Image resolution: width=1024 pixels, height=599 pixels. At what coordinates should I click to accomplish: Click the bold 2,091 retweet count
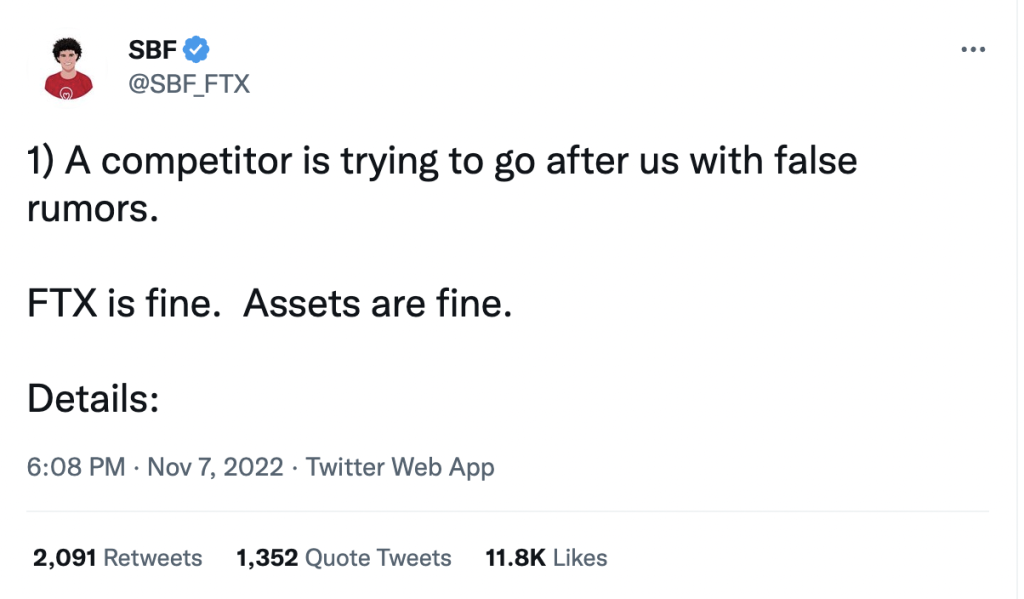coord(65,558)
